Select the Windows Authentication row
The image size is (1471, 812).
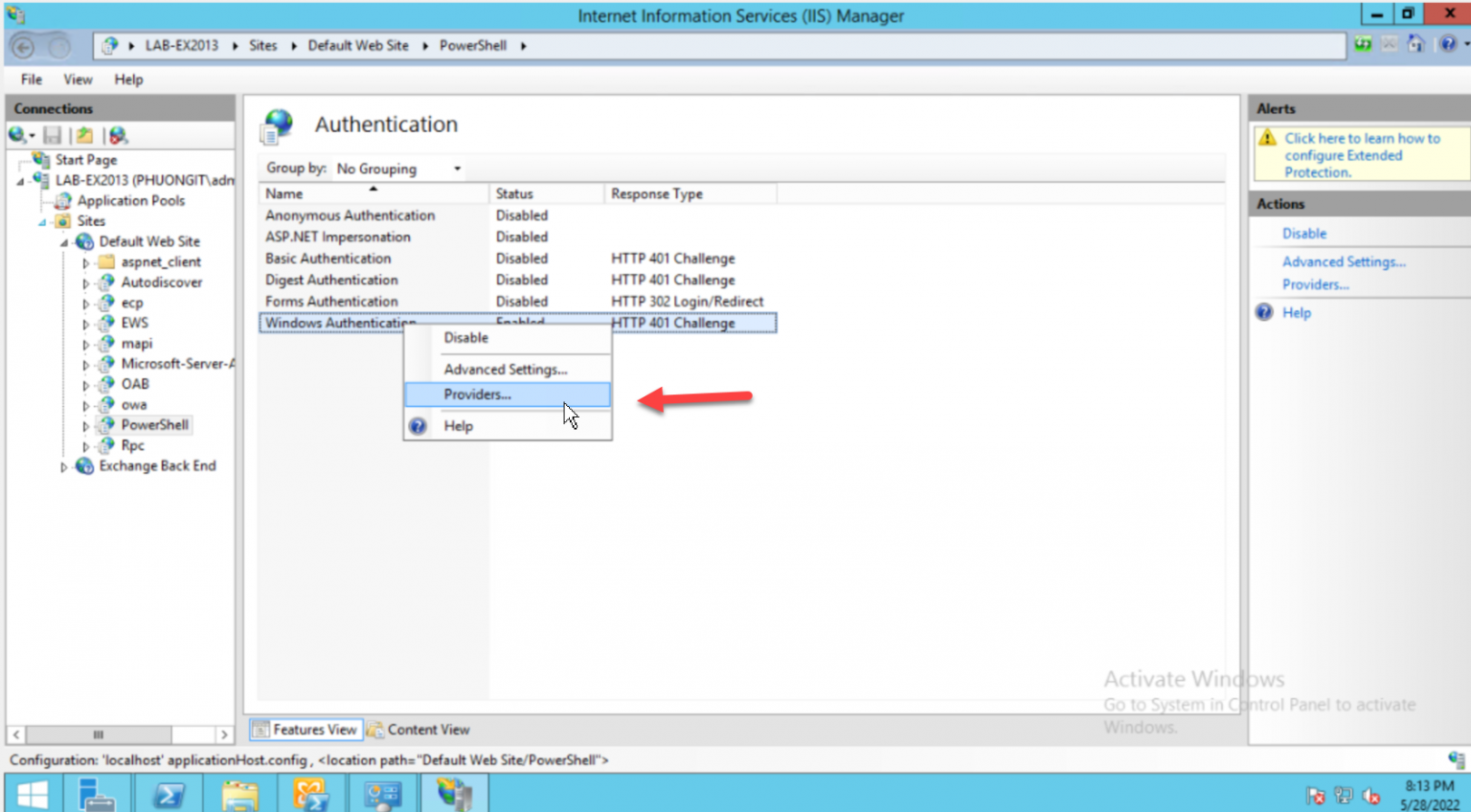(337, 323)
